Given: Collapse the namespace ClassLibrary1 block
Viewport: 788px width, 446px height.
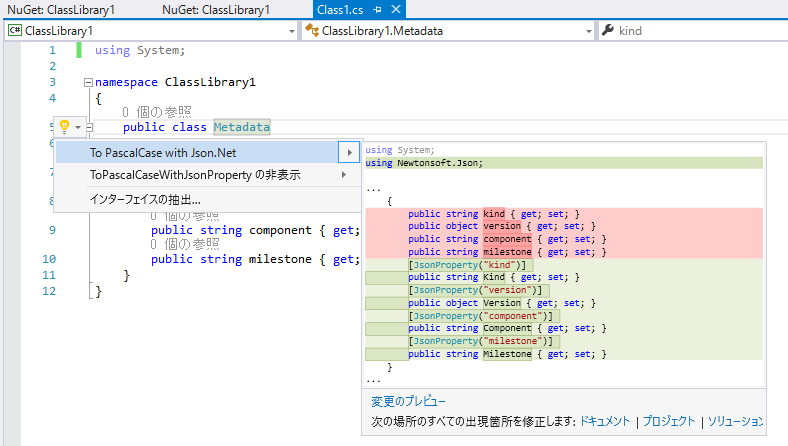Looking at the screenshot, I should click(88, 82).
